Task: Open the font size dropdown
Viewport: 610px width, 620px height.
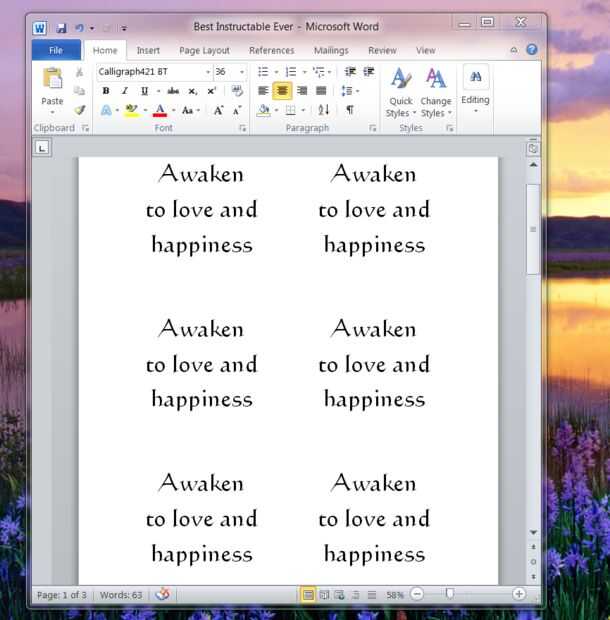Action: [x=242, y=72]
